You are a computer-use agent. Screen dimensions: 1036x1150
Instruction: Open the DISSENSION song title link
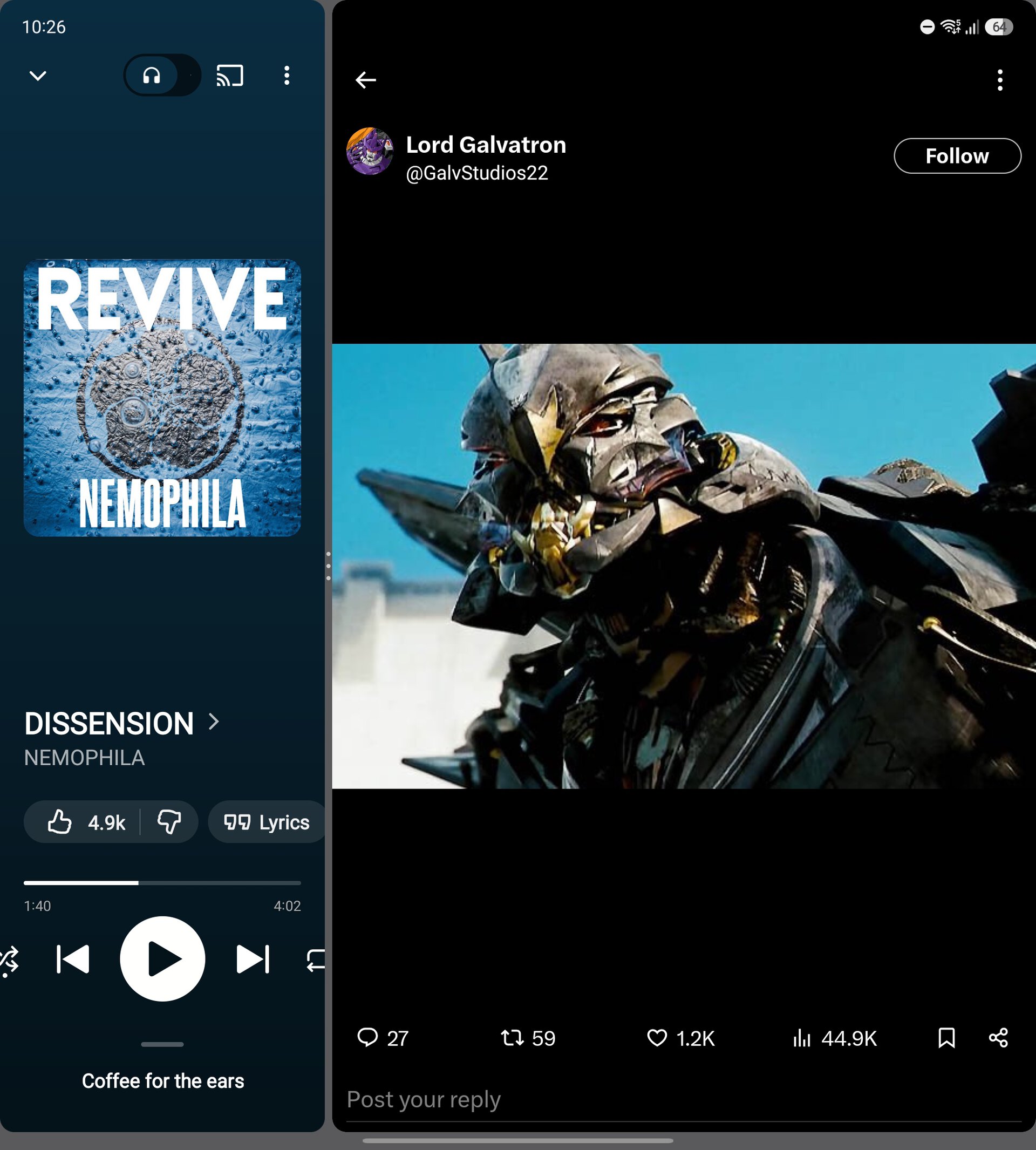[108, 724]
